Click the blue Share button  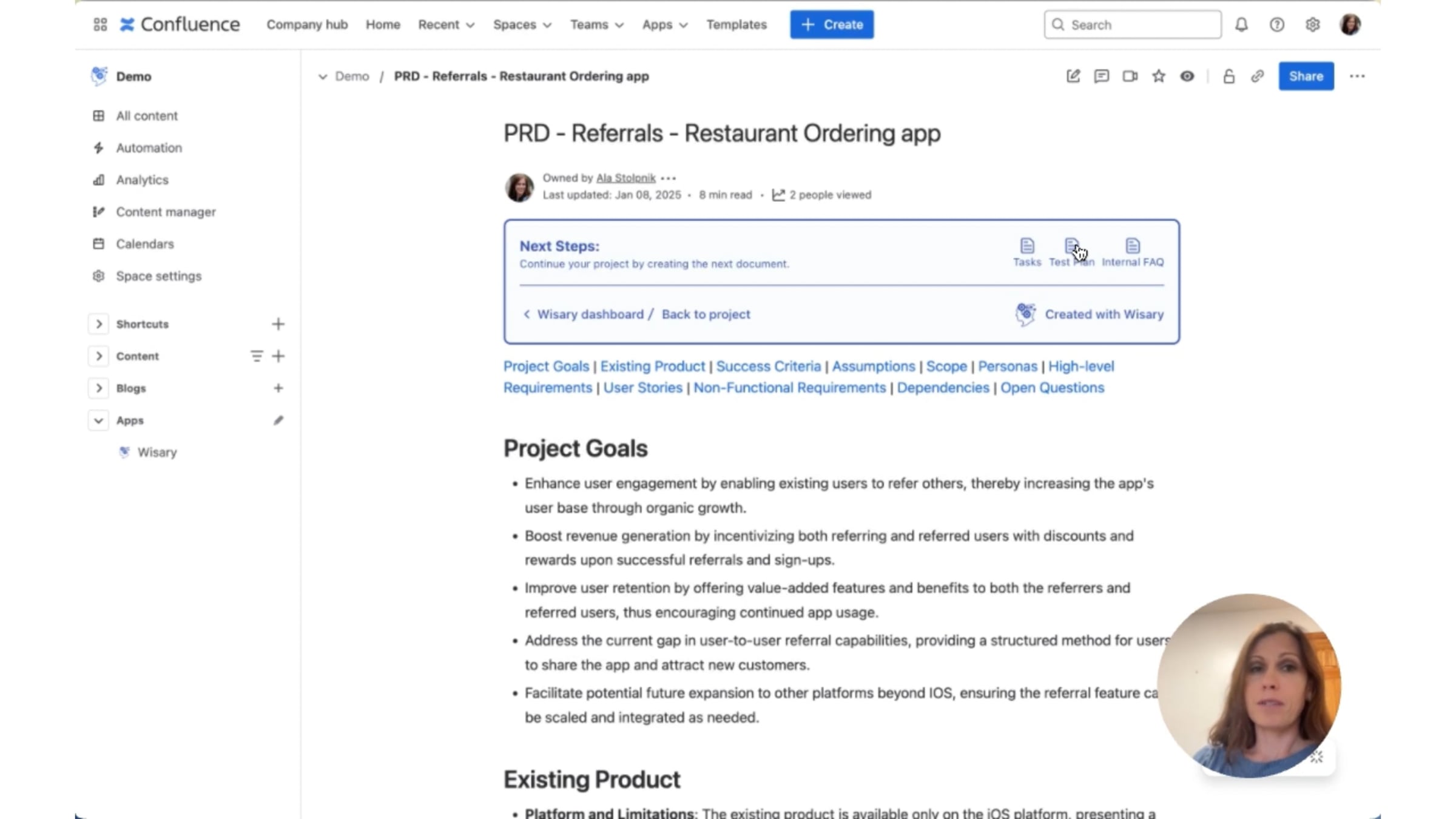click(1306, 76)
